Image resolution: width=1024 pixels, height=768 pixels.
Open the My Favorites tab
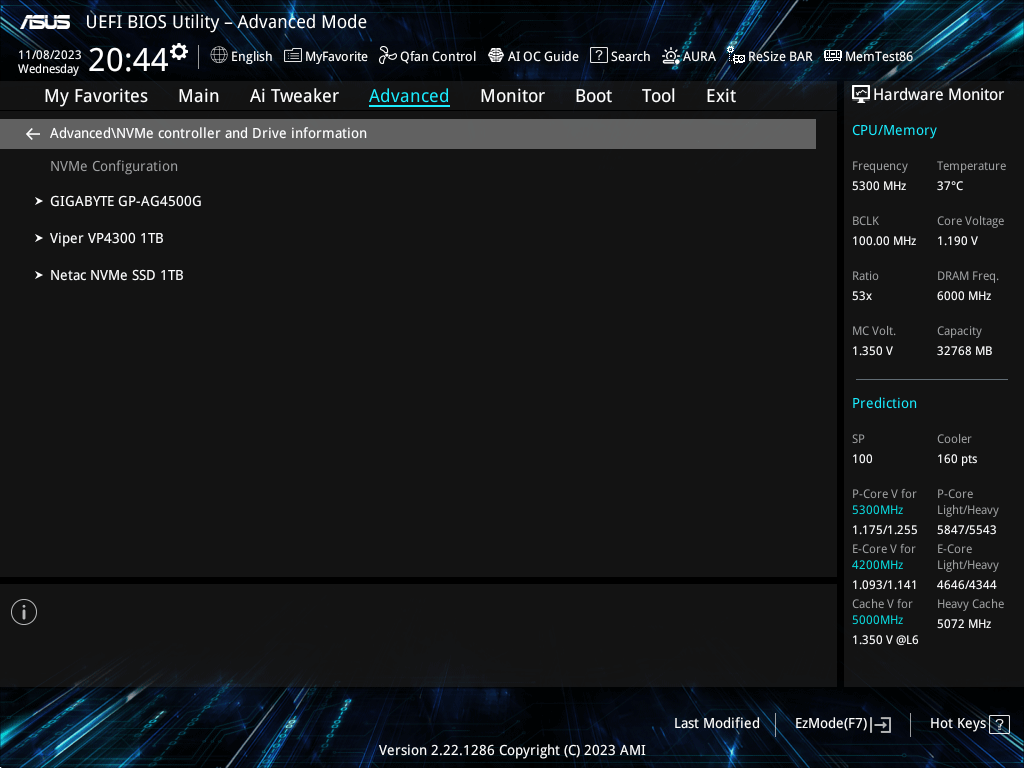(96, 96)
